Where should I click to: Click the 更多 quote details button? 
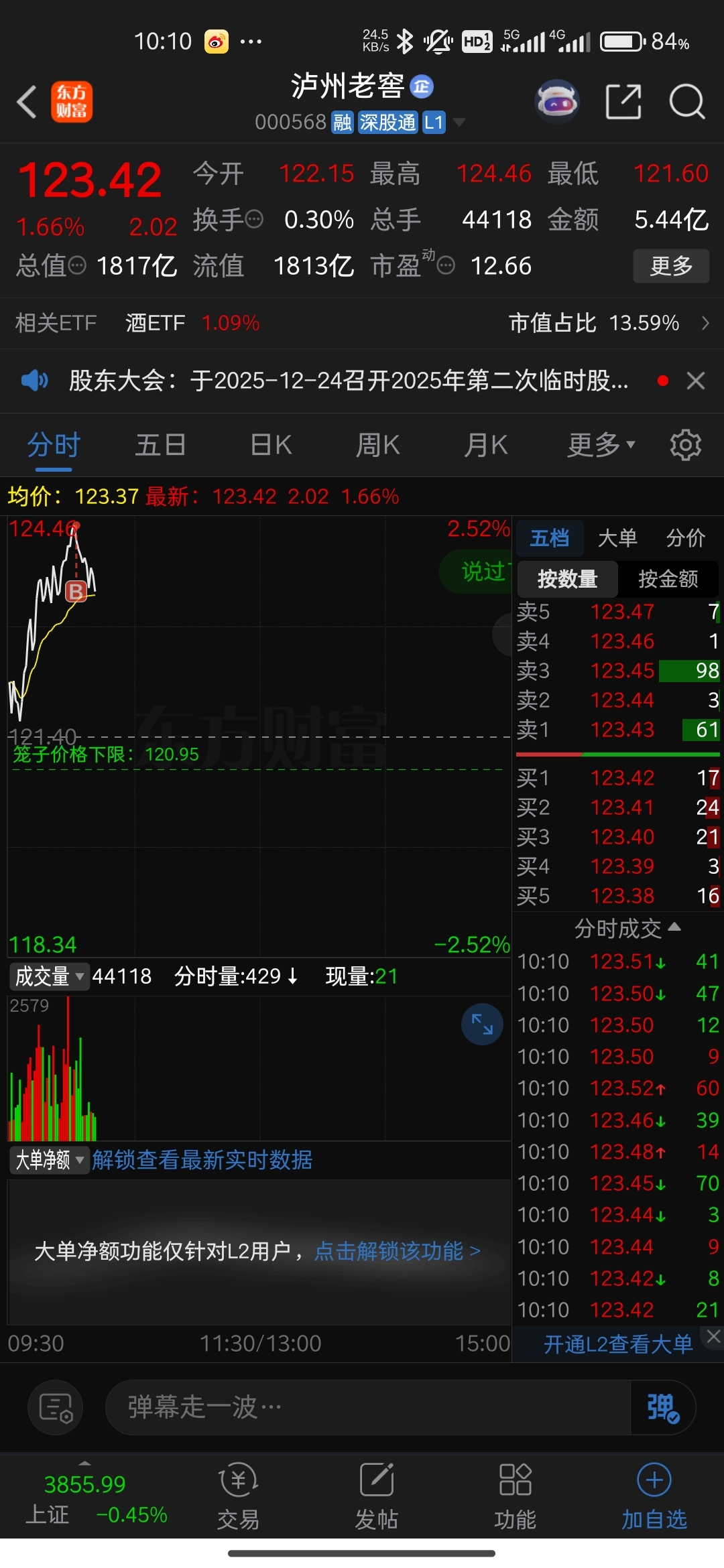[671, 266]
